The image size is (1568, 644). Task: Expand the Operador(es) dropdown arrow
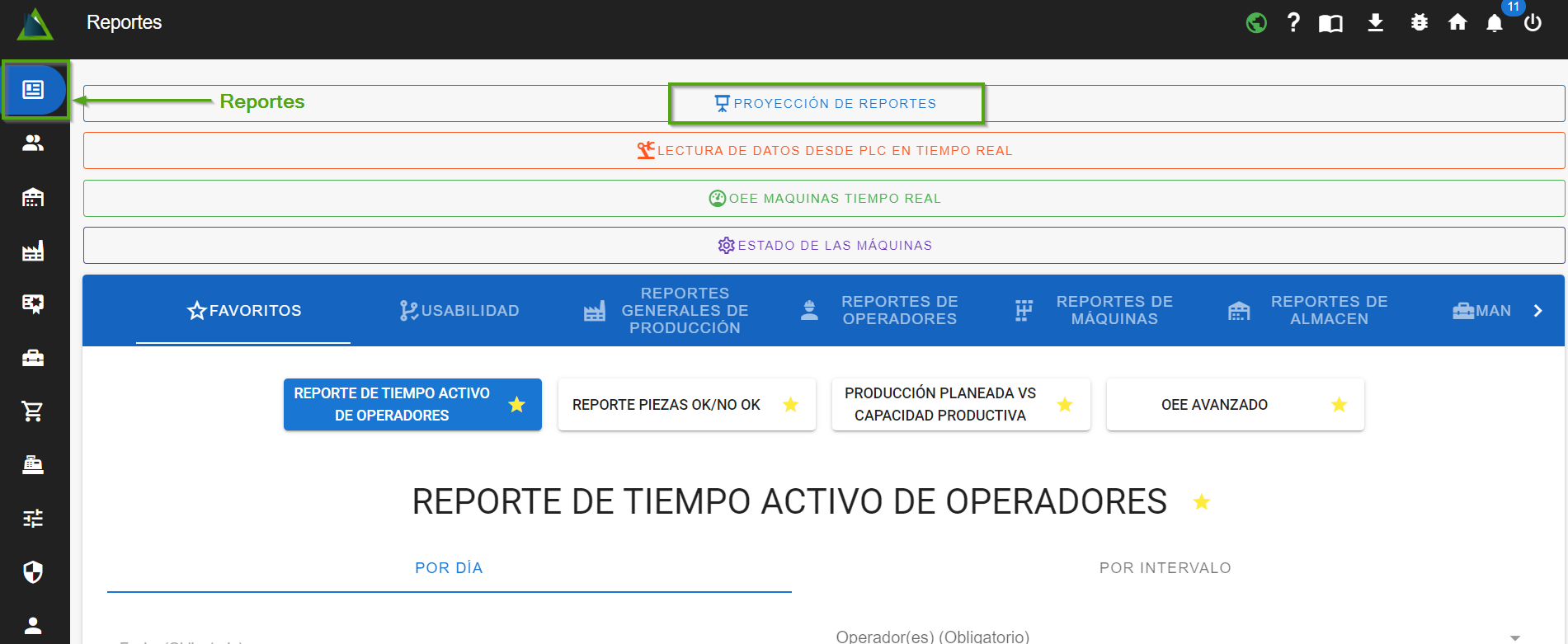click(1514, 637)
